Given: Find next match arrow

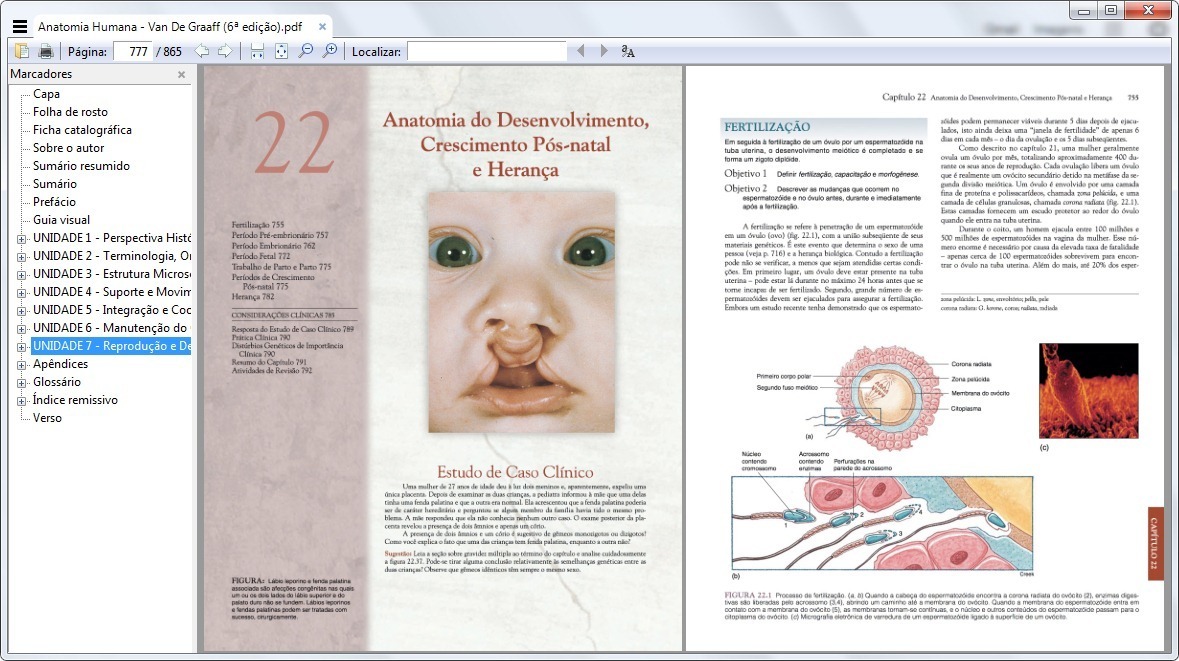Looking at the screenshot, I should tap(603, 51).
